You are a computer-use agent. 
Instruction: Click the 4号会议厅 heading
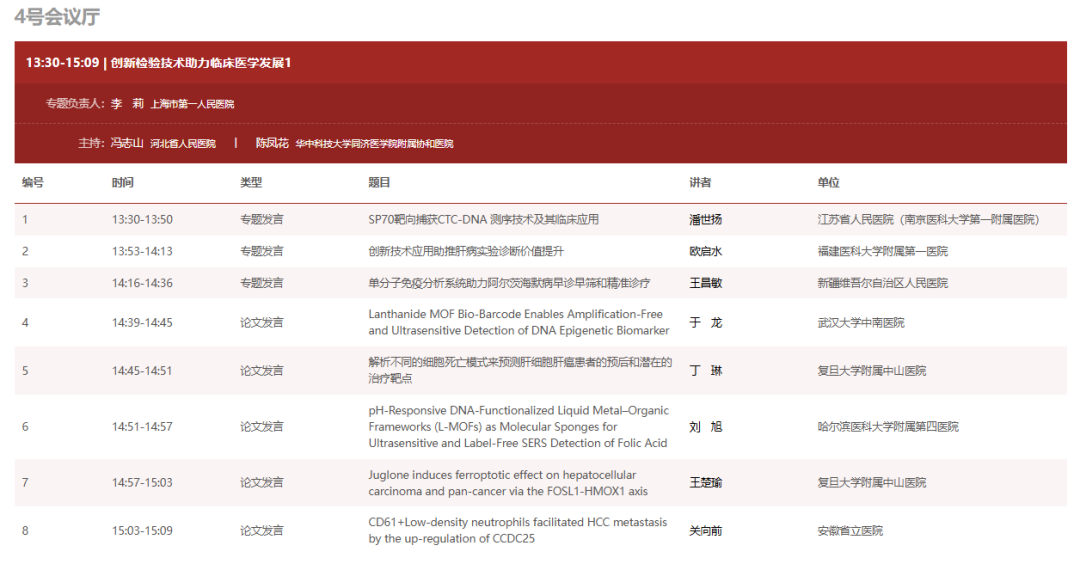click(57, 17)
